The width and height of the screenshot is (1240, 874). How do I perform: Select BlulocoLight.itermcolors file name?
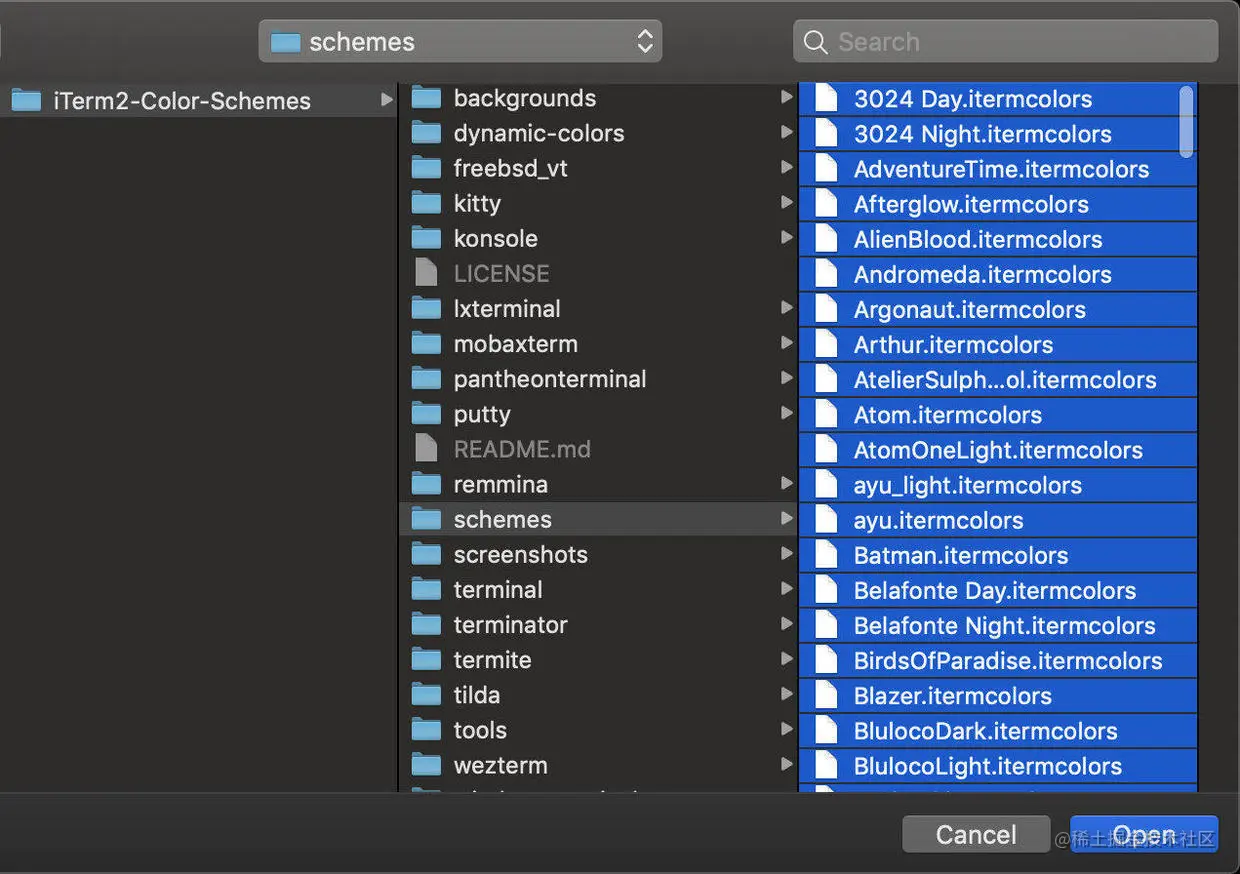pyautogui.click(x=988, y=766)
